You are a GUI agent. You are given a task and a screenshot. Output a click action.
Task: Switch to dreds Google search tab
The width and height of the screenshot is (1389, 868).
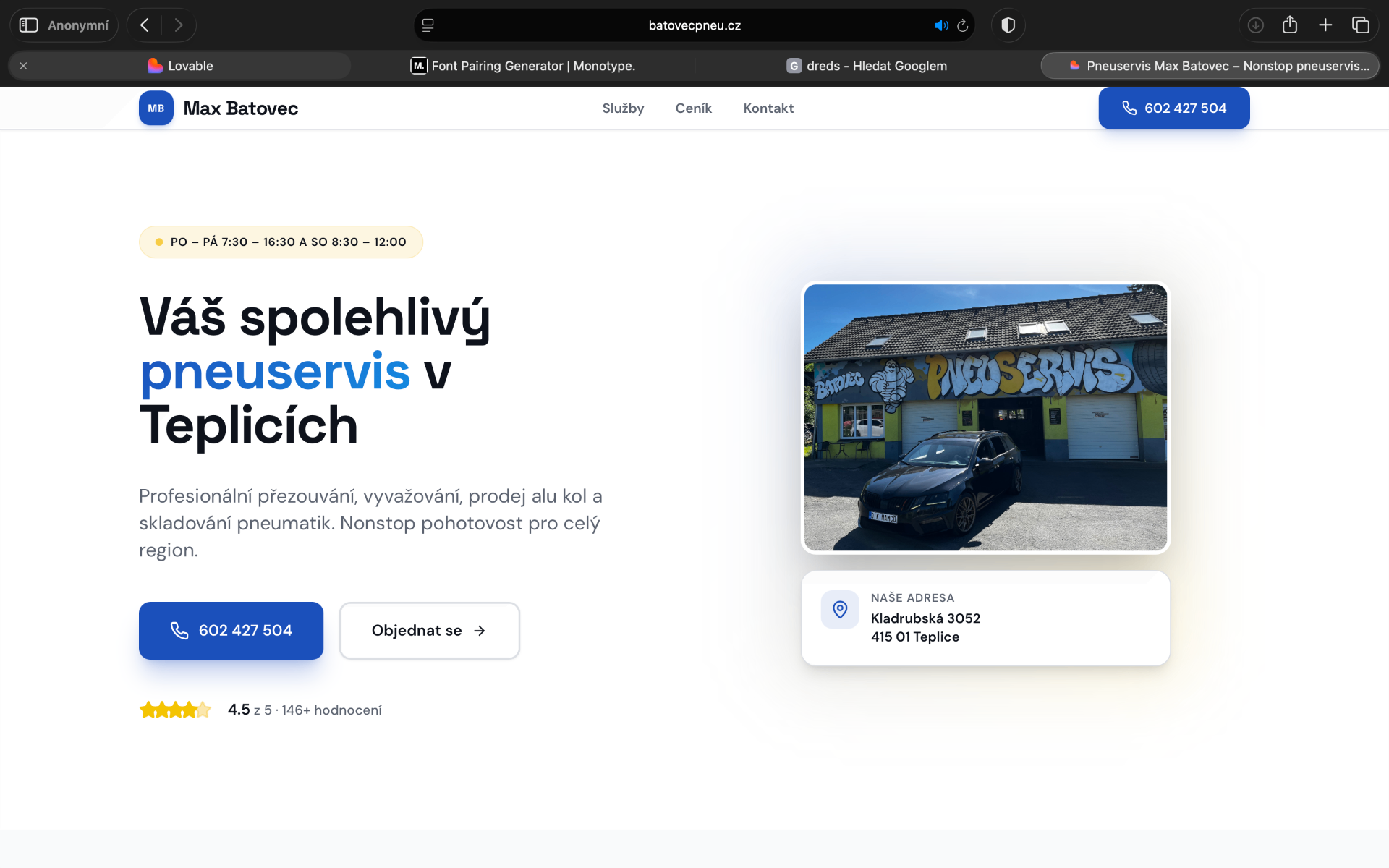pyautogui.click(x=867, y=66)
